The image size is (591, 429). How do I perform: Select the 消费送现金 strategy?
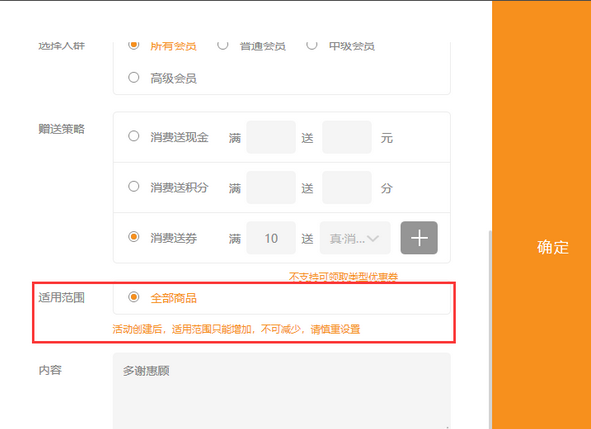click(x=133, y=136)
